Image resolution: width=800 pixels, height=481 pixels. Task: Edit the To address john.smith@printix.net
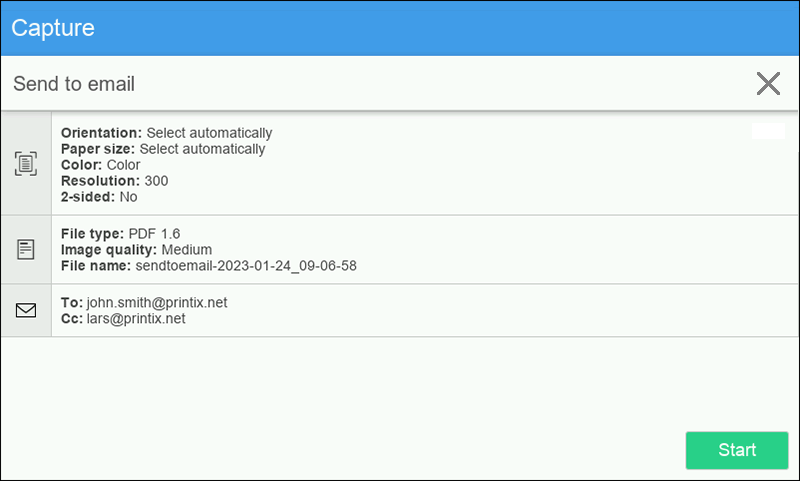tap(144, 302)
